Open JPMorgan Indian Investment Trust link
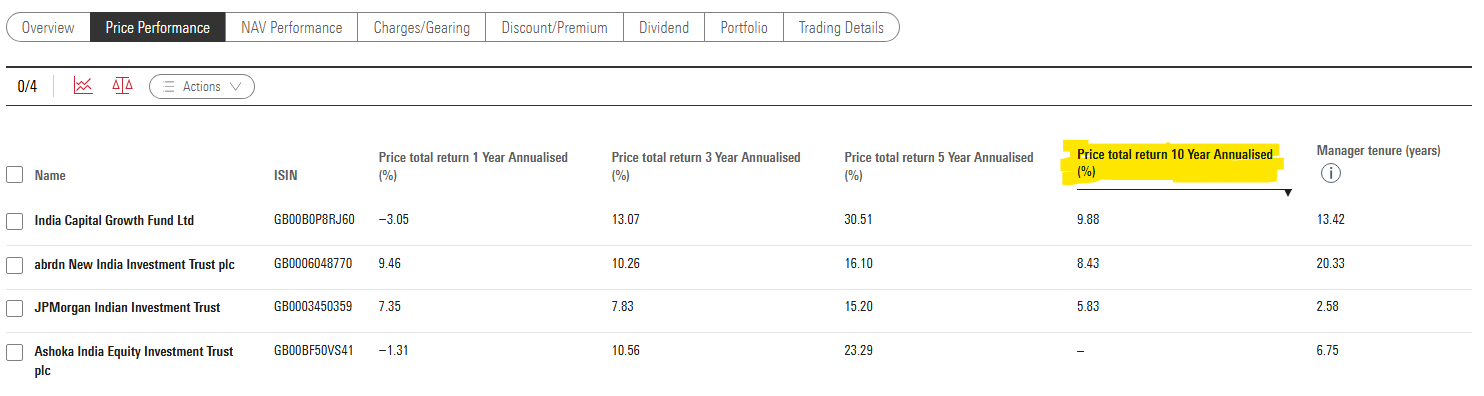1484x396 pixels. [x=128, y=307]
